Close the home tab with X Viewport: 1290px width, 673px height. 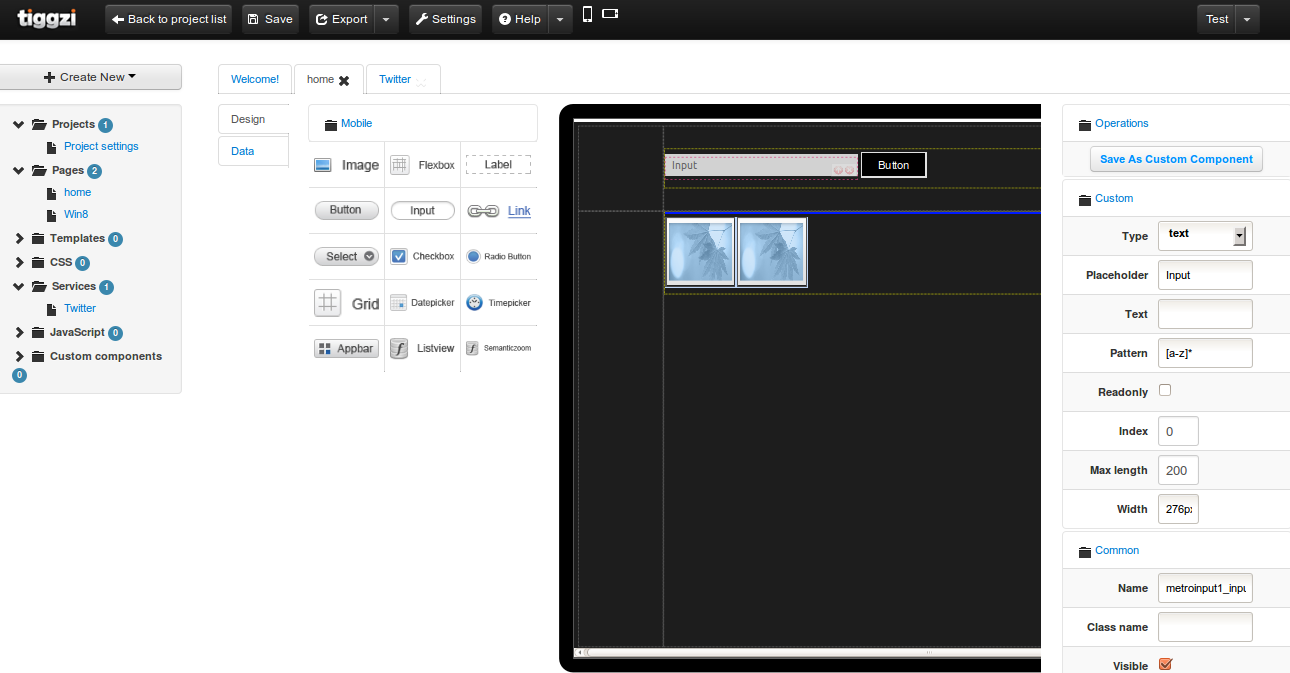[x=344, y=80]
